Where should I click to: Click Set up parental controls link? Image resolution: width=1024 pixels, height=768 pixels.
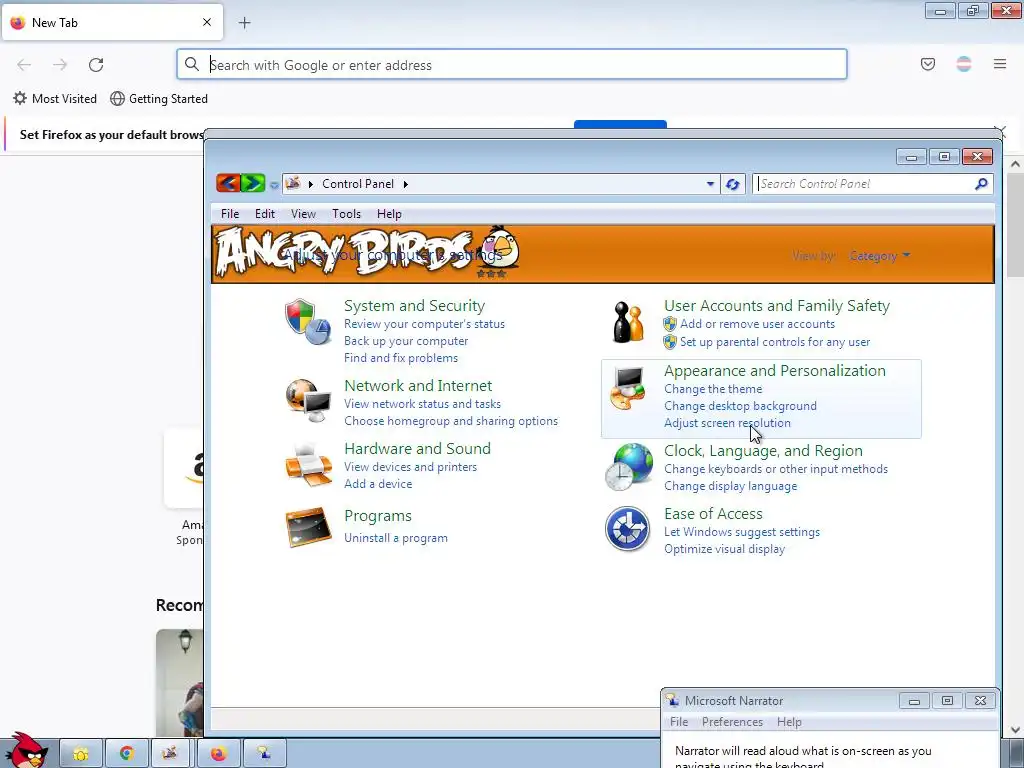pyautogui.click(x=775, y=342)
